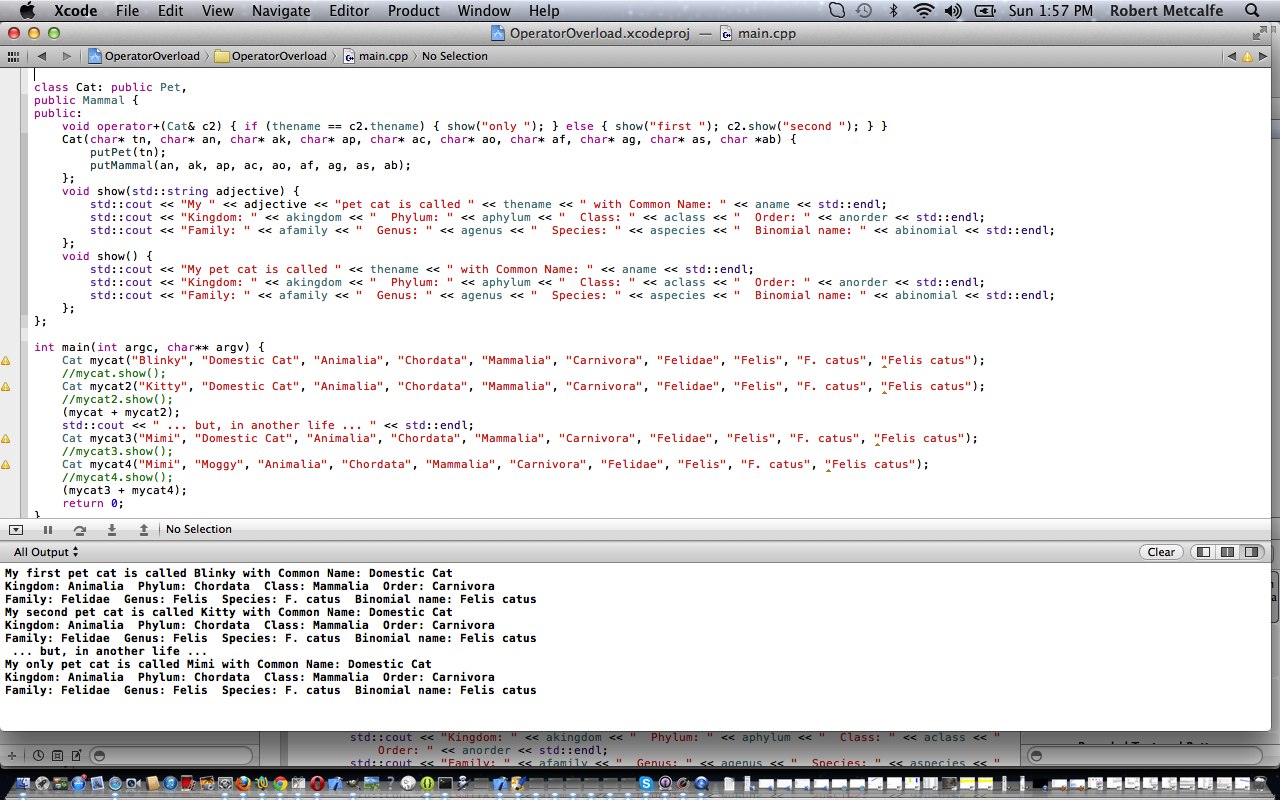Open main.cpp breadcrumb in jump bar

click(375, 56)
